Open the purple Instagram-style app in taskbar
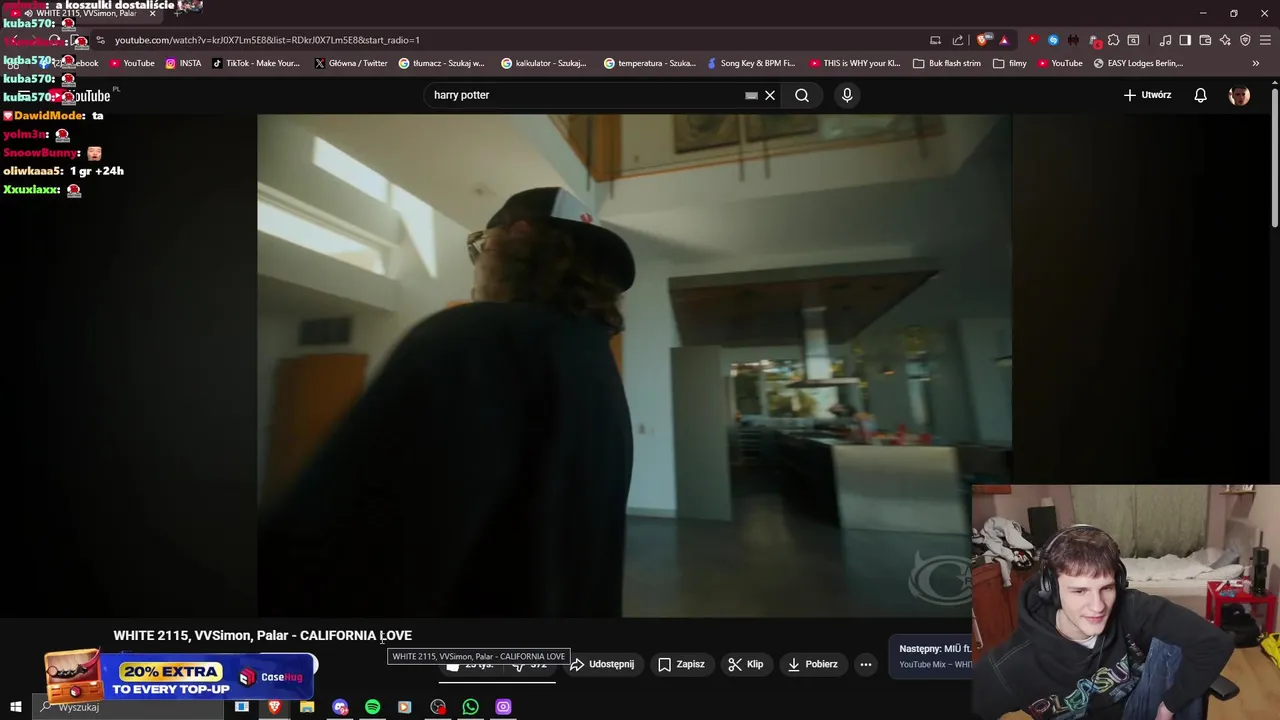 click(x=503, y=707)
